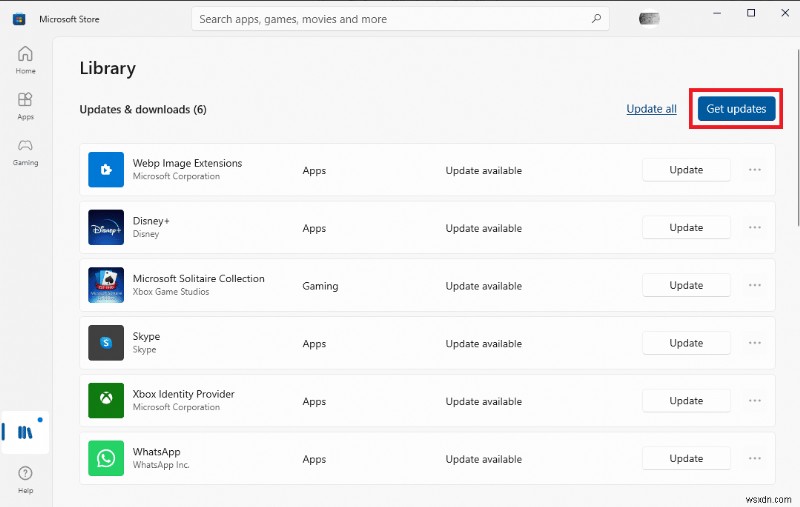The height and width of the screenshot is (507, 800).
Task: Open more options for Webp Image Extensions
Action: 755,170
